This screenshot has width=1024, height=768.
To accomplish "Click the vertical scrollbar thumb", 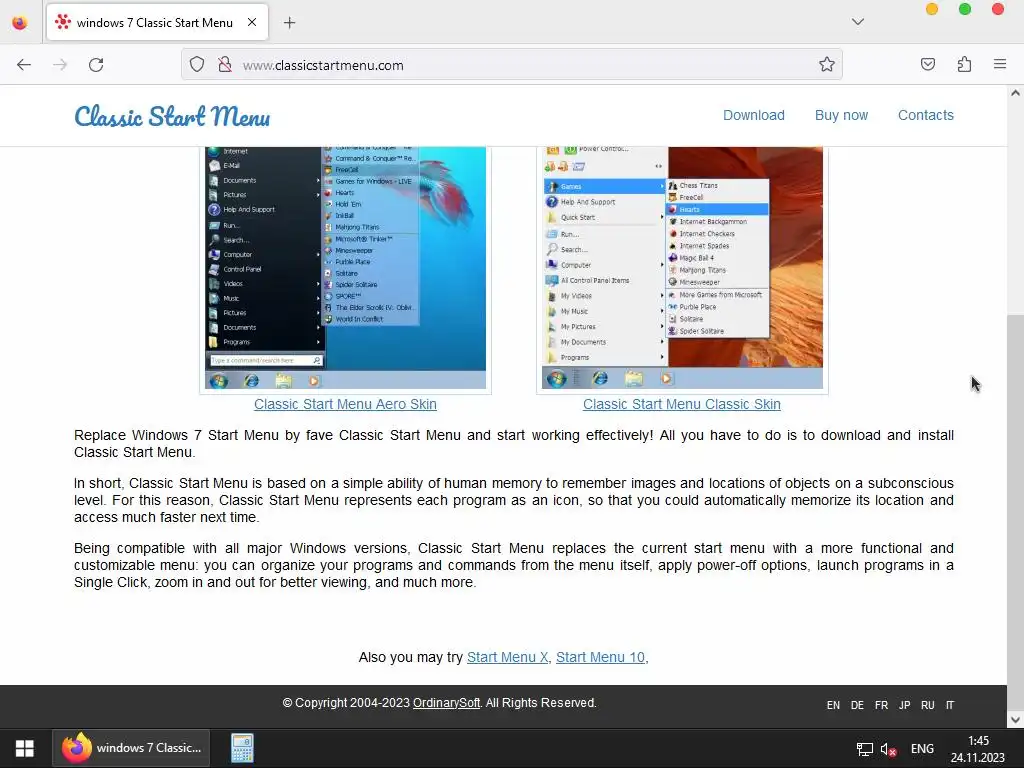I will [x=1016, y=511].
